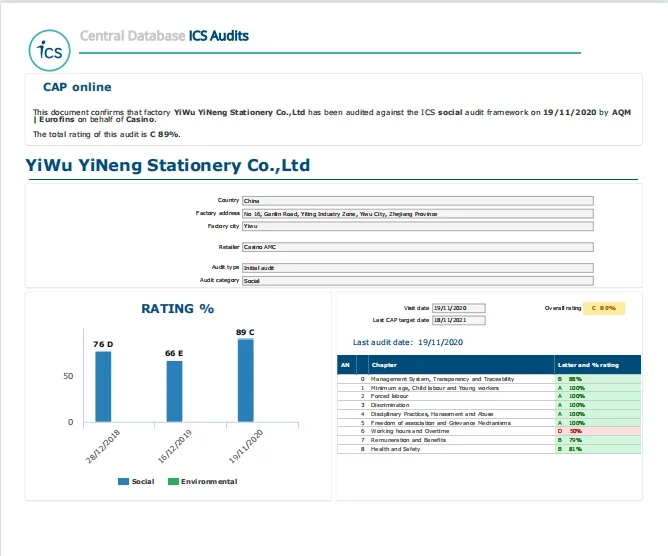Click the yellow Overall rating C 89% badge

coord(604,308)
